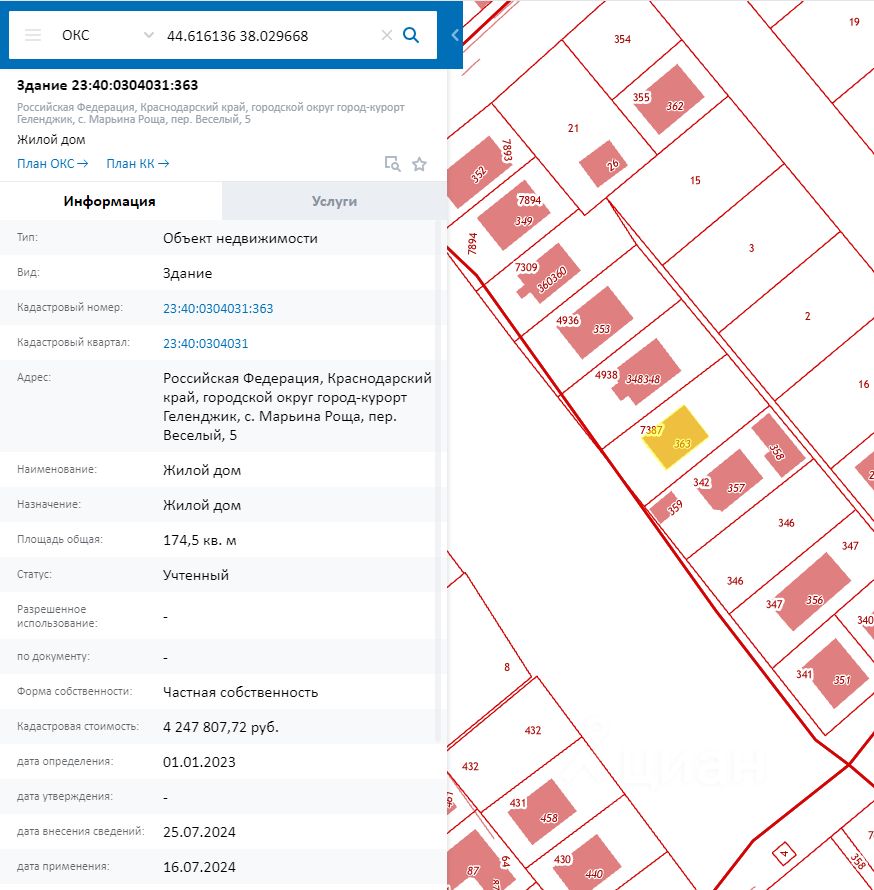
Task: Open the hamburger menu in search bar
Action: pyautogui.click(x=33, y=35)
